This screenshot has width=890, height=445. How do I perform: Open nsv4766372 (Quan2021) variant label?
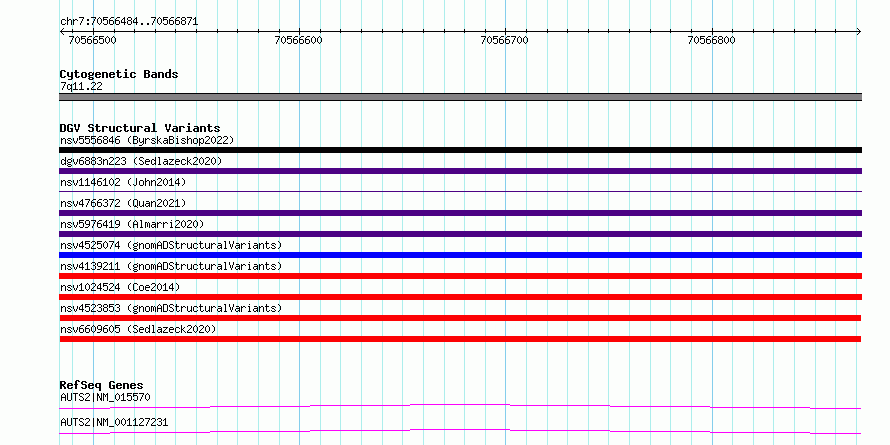coord(123,203)
